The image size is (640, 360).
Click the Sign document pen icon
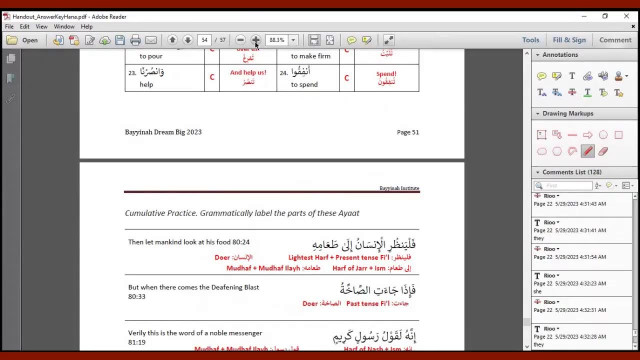coord(89,40)
